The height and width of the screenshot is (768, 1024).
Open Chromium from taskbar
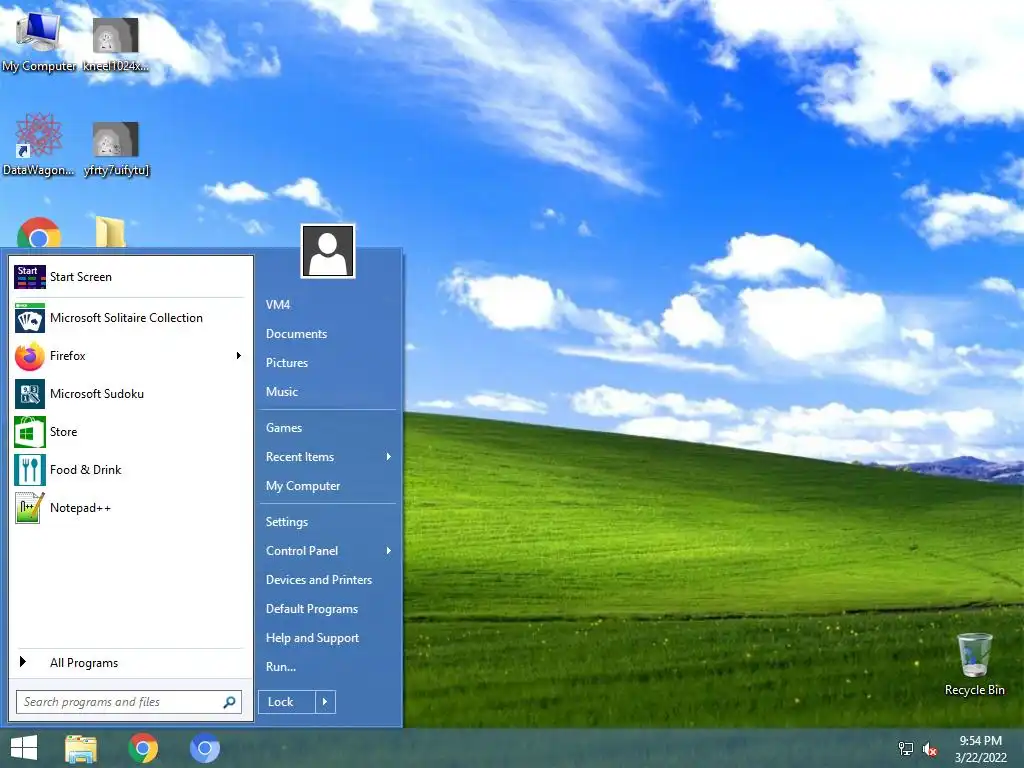pos(204,748)
